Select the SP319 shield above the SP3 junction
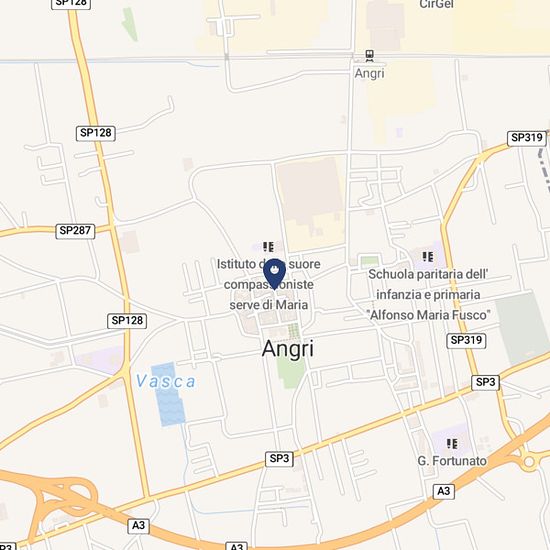This screenshot has width=550, height=550. point(466,341)
